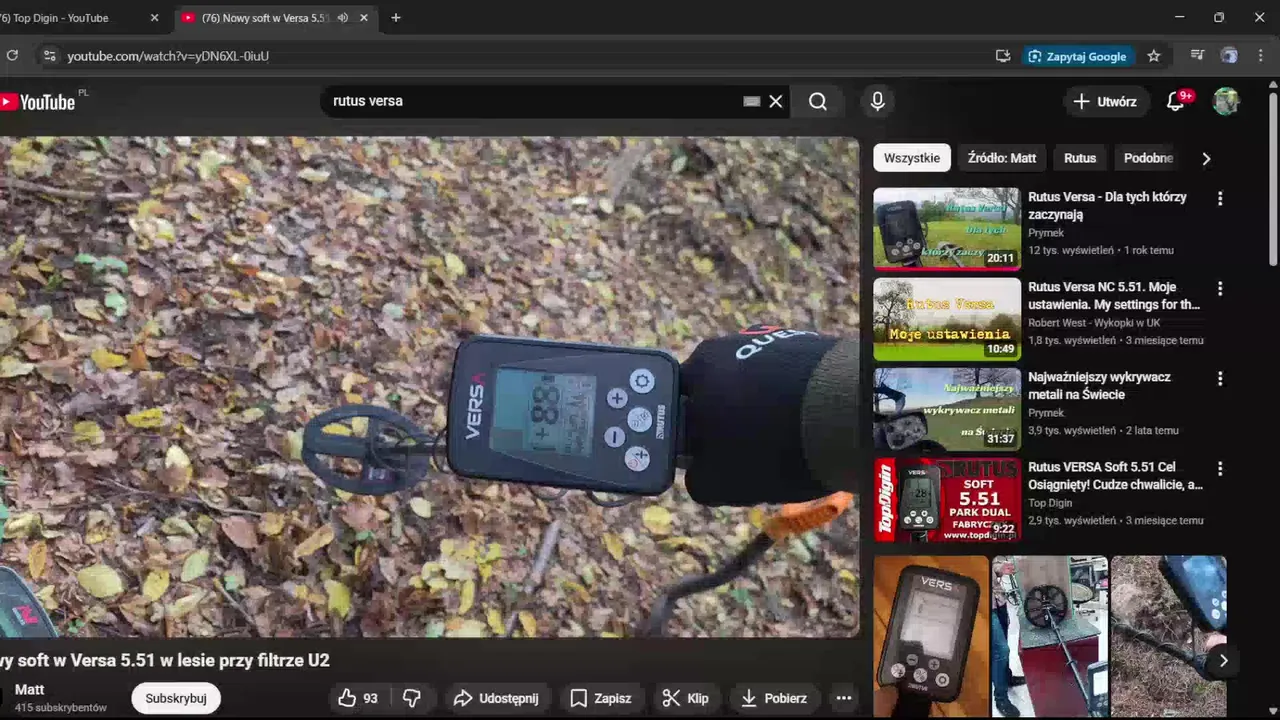1280x720 pixels.
Task: Open Matt channel name link
Action: 29,690
